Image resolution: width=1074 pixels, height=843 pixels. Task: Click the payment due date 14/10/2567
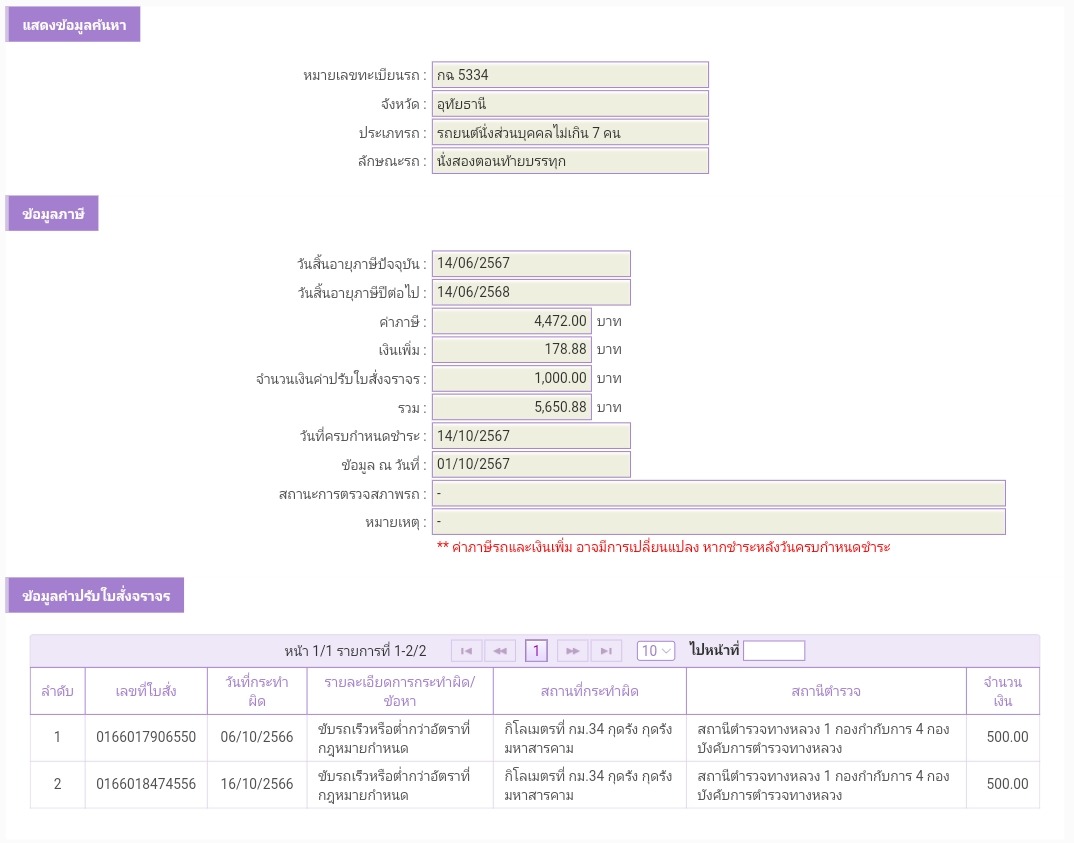531,436
